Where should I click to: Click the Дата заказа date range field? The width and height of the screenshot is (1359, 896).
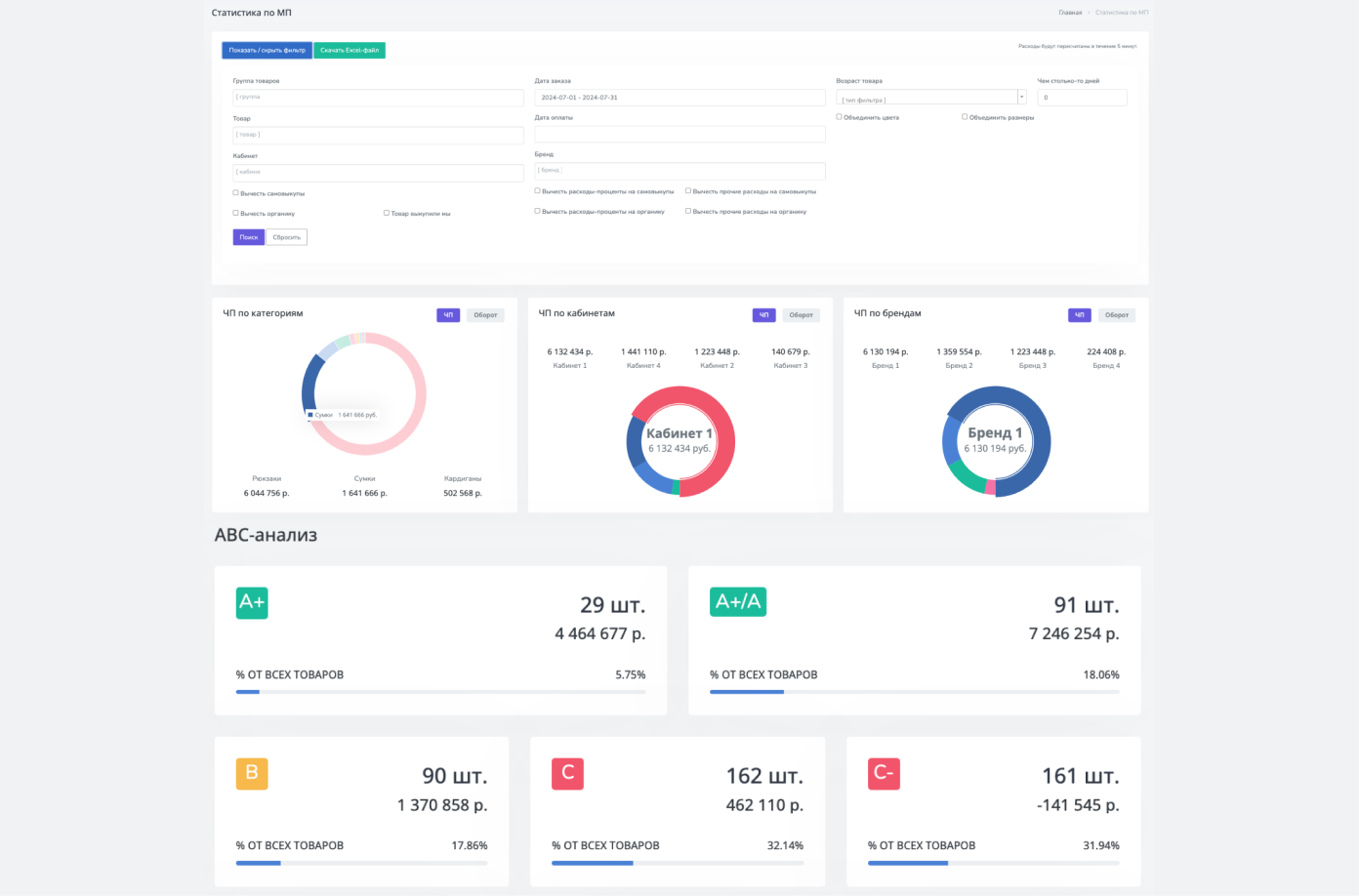pos(679,98)
